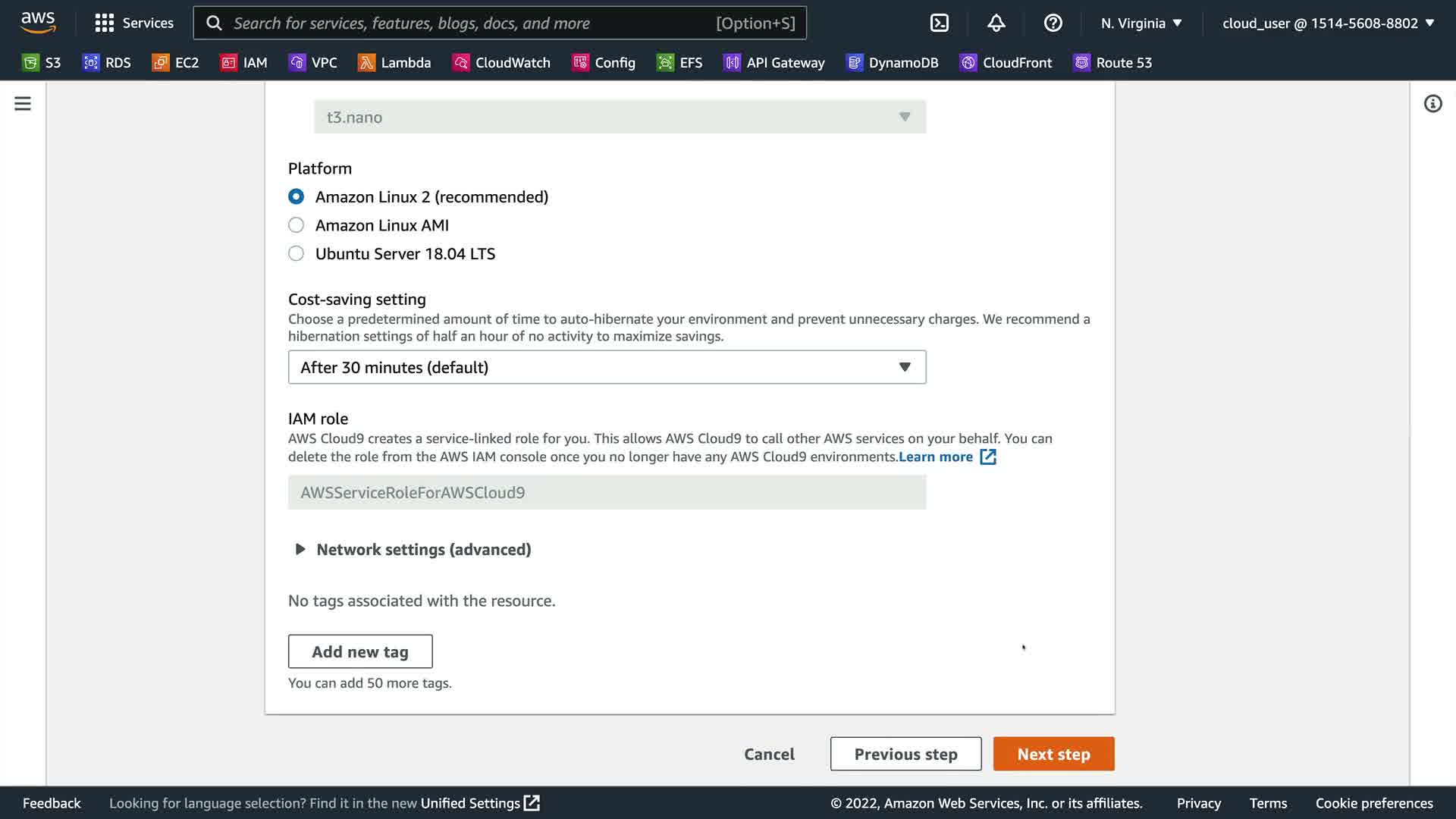
Task: Open AWS CloudShell icon in top bar
Action: pos(939,23)
